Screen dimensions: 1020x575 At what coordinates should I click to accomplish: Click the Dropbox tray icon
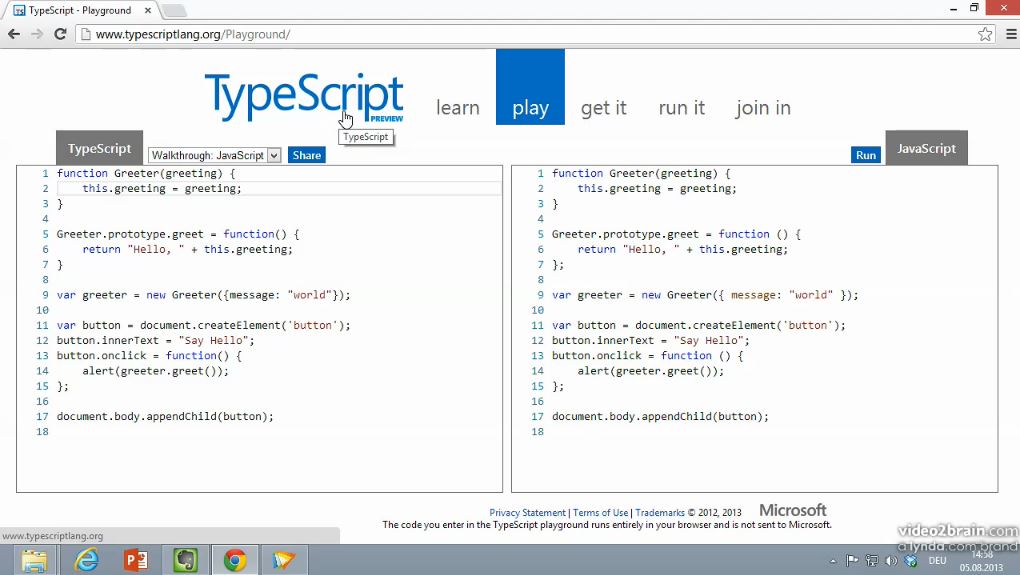click(911, 561)
